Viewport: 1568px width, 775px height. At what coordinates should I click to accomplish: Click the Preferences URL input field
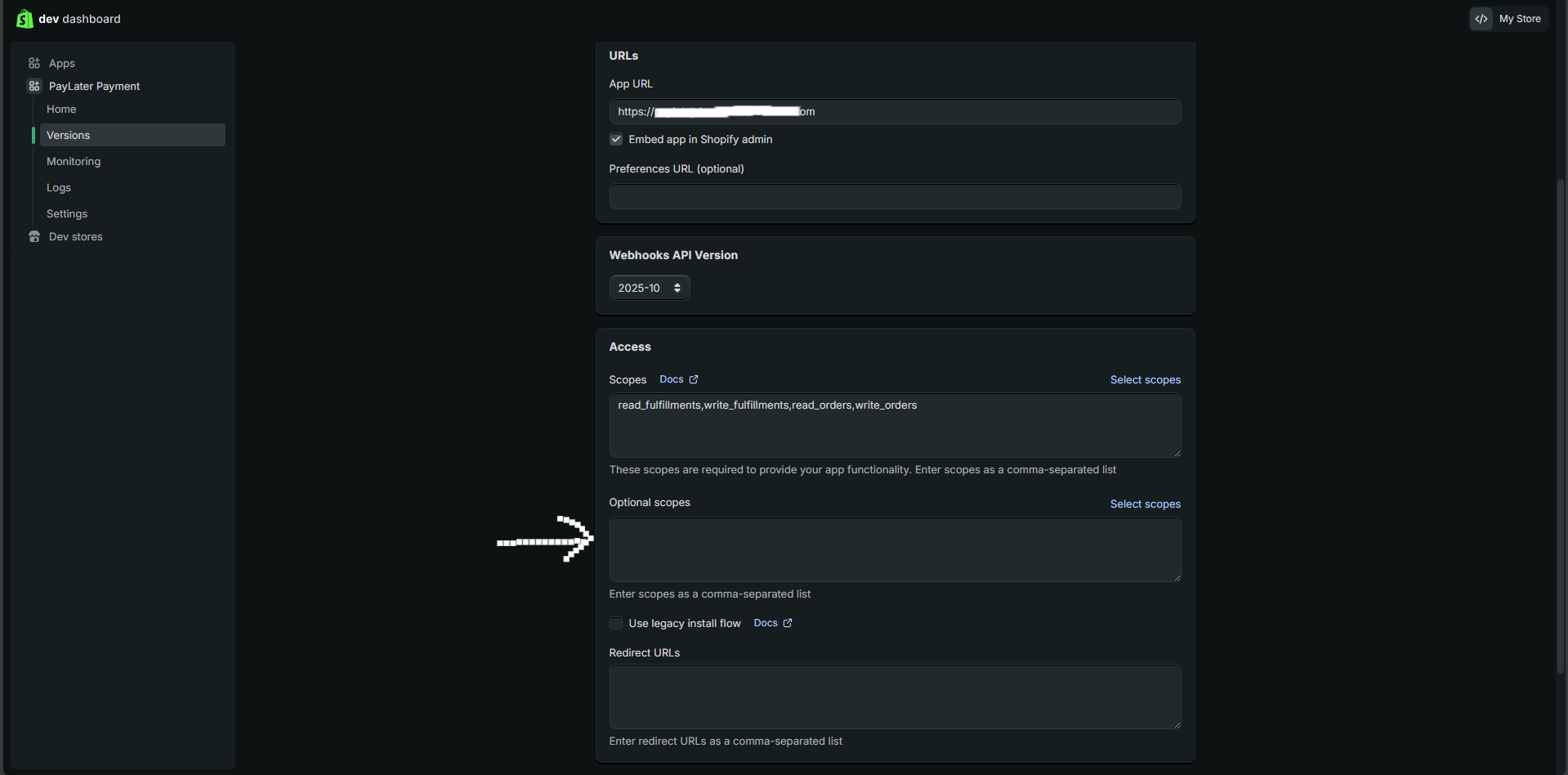[x=895, y=196]
